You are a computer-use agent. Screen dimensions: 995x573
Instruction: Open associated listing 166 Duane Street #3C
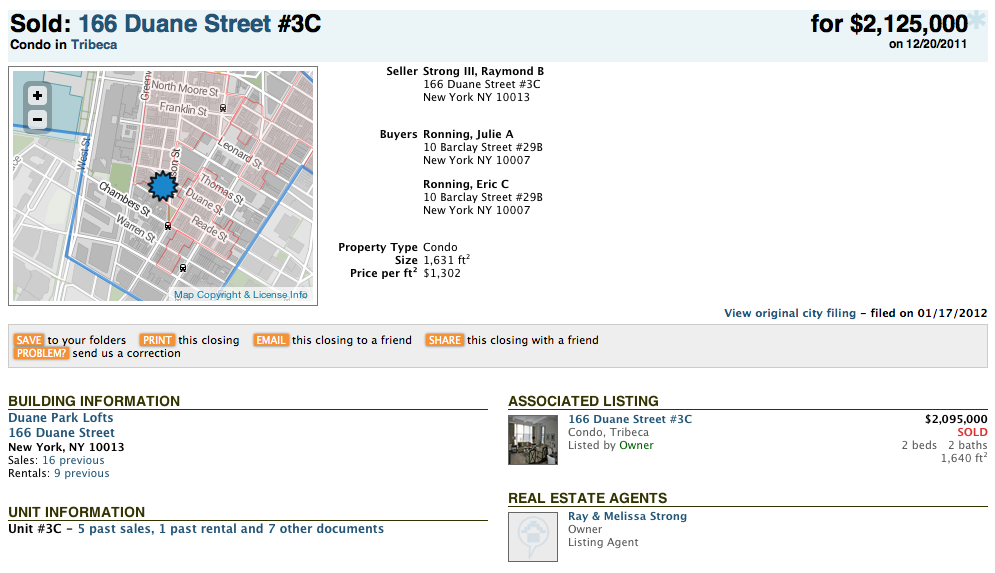[x=630, y=419]
